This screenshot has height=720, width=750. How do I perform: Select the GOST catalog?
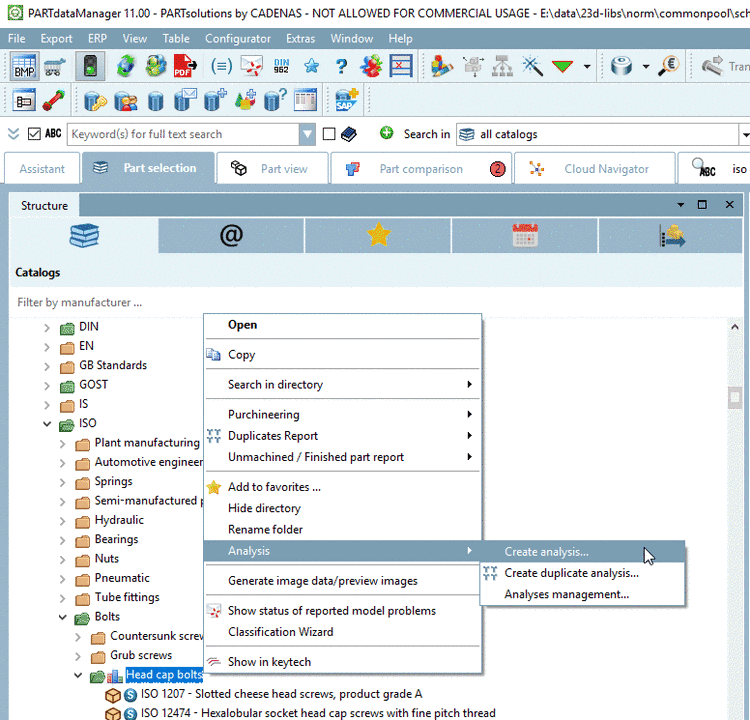93,384
